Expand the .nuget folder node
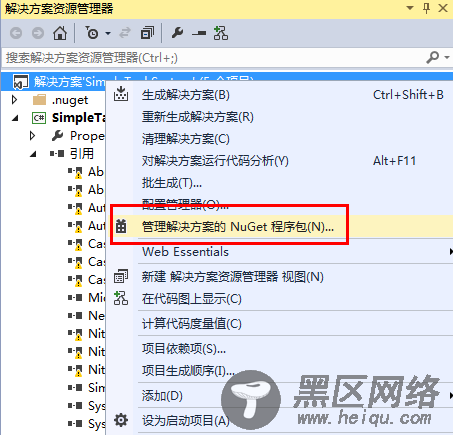The image size is (453, 435). point(14,99)
